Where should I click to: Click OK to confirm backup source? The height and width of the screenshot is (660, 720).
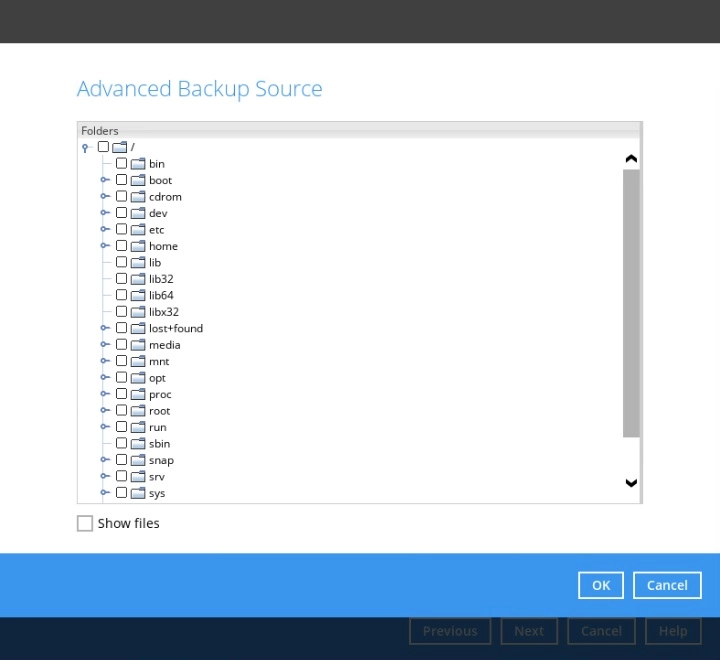[601, 585]
